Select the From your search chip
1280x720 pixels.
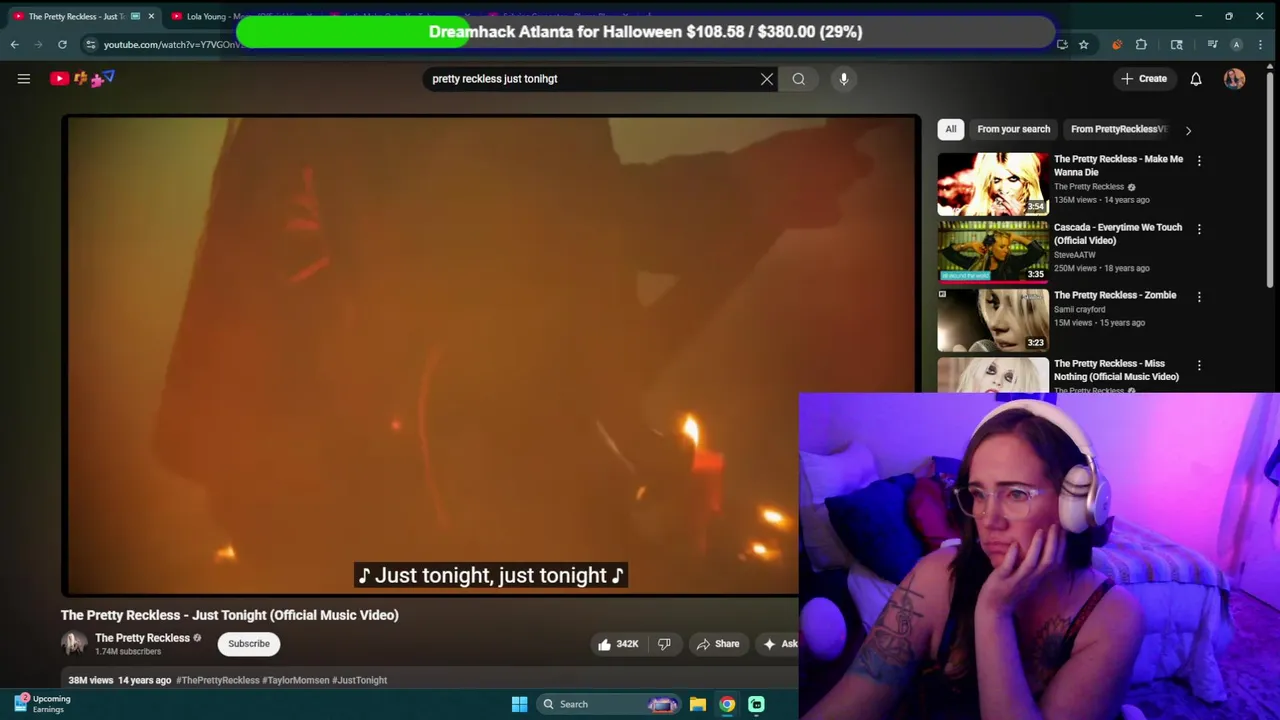click(x=1013, y=129)
